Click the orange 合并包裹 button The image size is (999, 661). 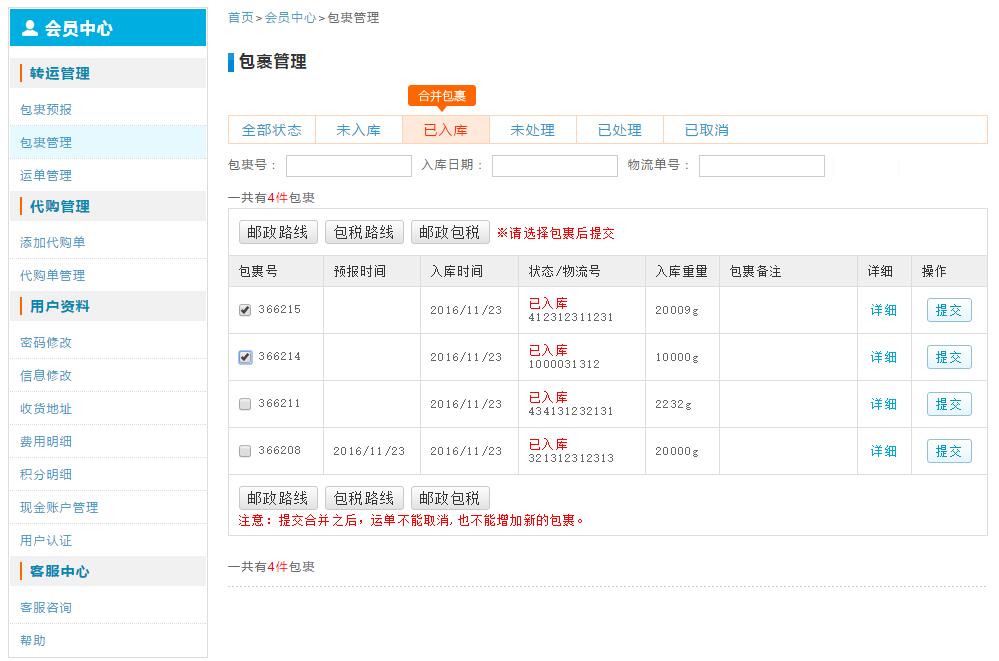click(441, 96)
